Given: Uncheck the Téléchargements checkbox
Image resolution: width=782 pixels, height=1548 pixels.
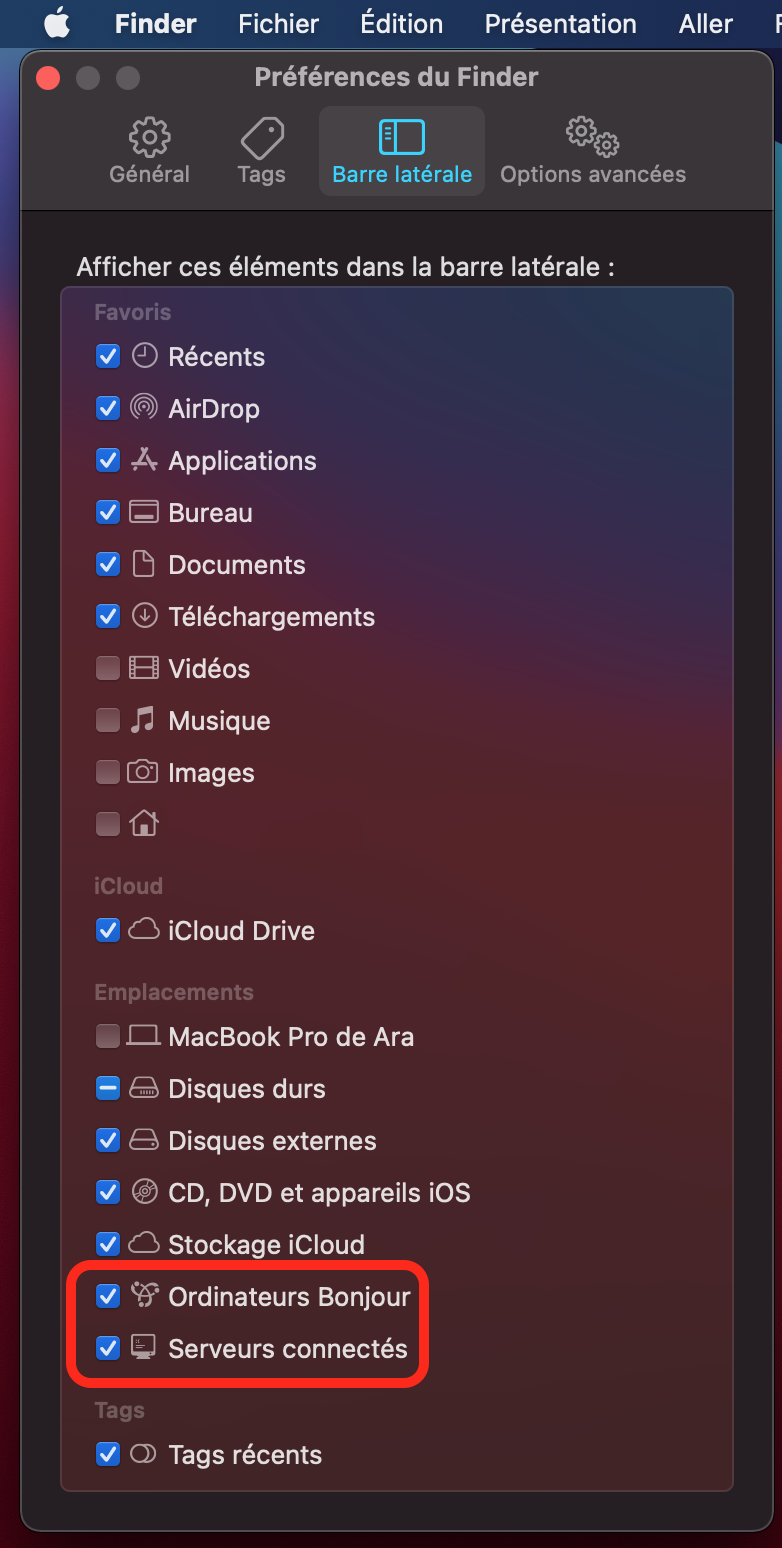Looking at the screenshot, I should coord(108,616).
